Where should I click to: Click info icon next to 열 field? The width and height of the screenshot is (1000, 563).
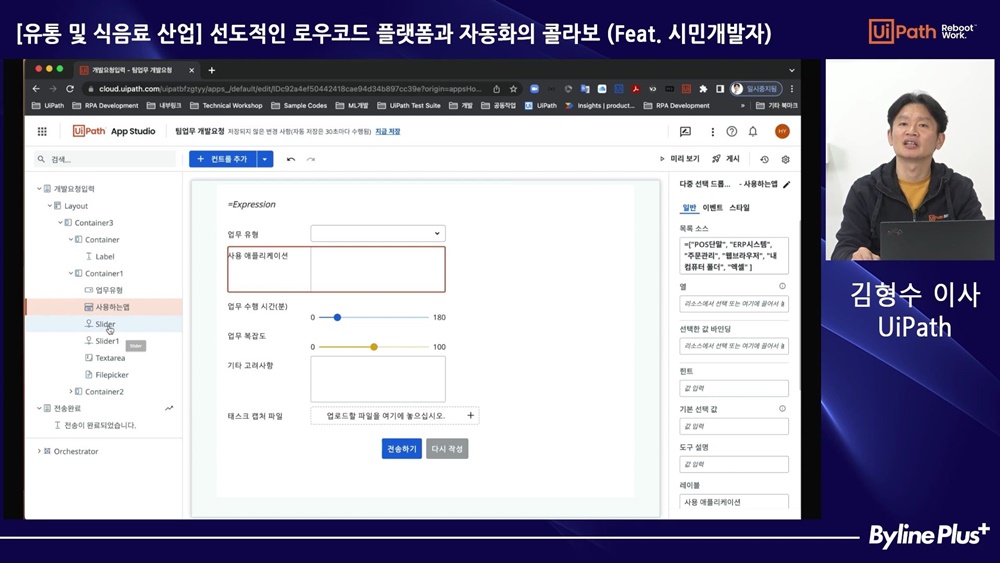tap(782, 286)
